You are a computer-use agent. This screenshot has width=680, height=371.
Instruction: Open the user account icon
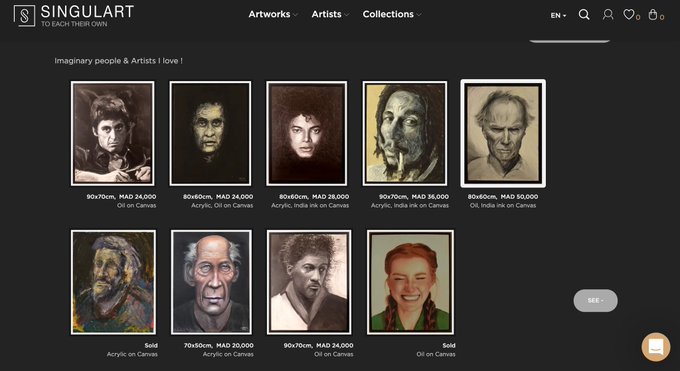point(608,15)
